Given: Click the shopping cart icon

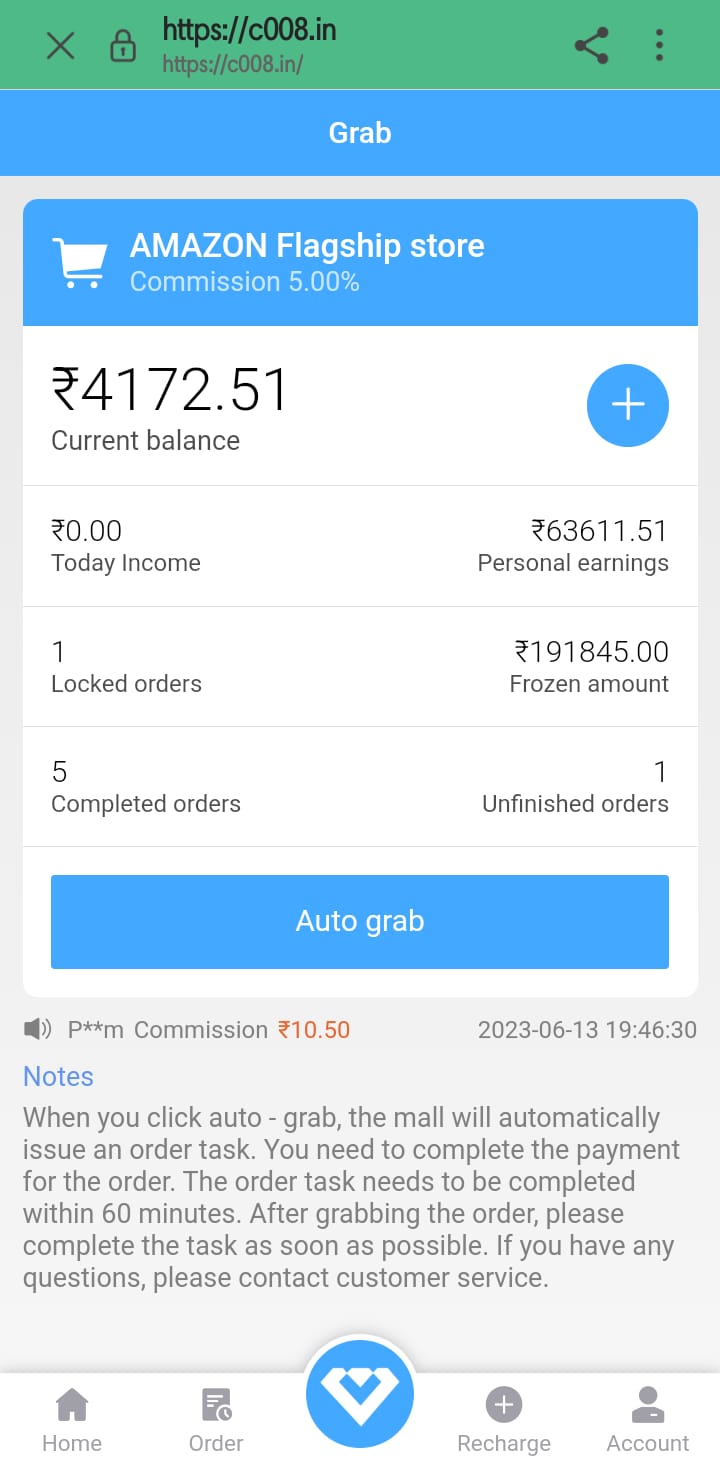Looking at the screenshot, I should (x=79, y=263).
